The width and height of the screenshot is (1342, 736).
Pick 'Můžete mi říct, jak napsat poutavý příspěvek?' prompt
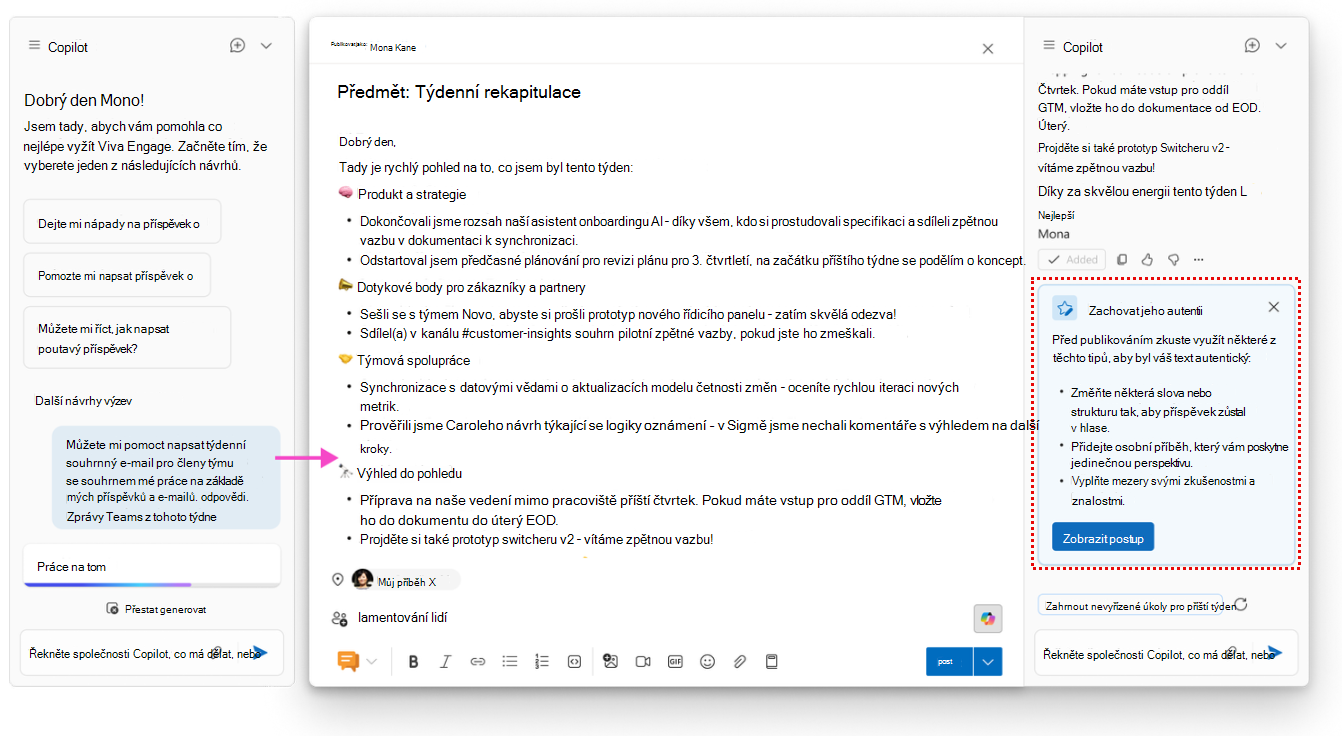tap(127, 337)
